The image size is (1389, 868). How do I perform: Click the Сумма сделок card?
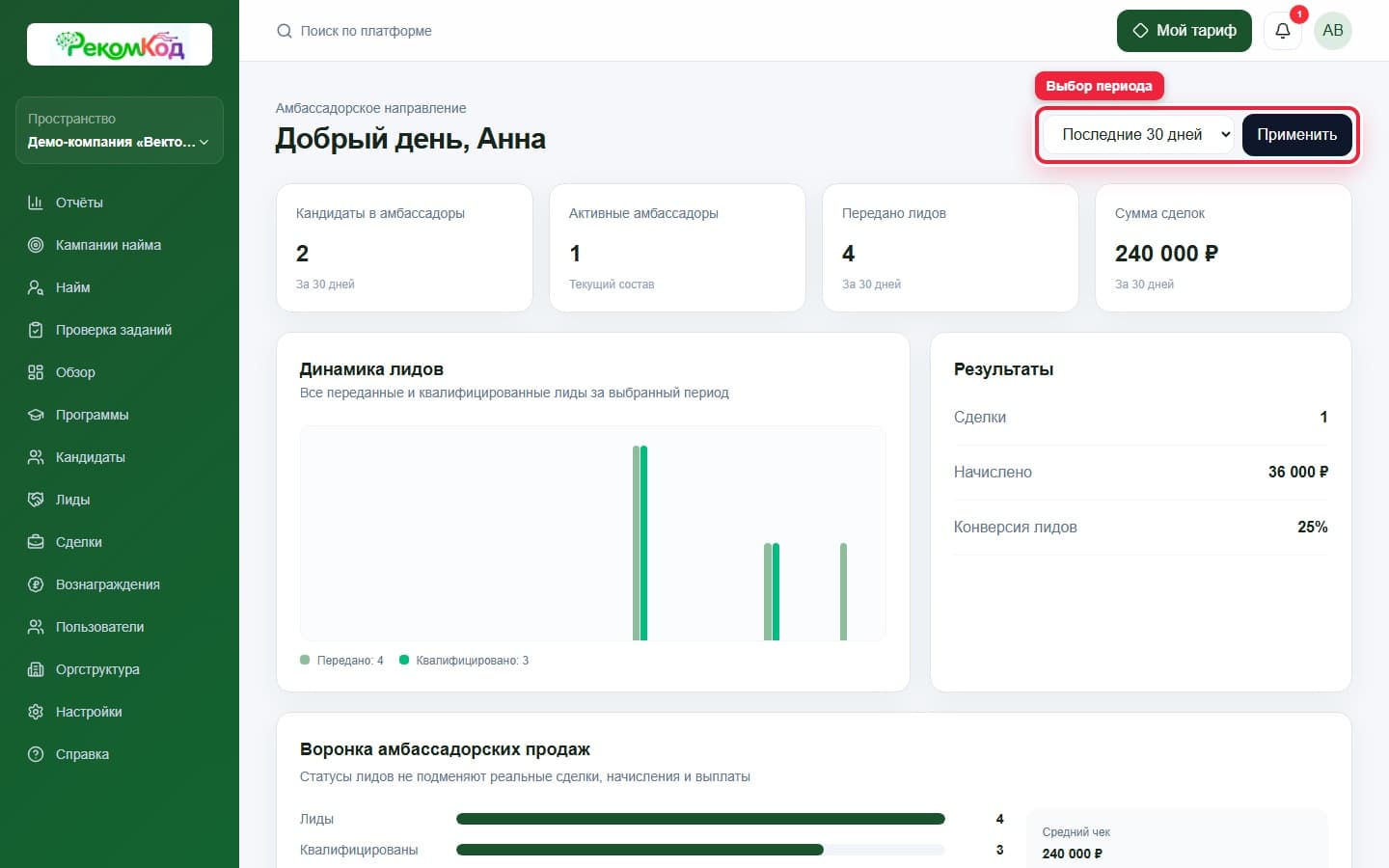tap(1223, 248)
